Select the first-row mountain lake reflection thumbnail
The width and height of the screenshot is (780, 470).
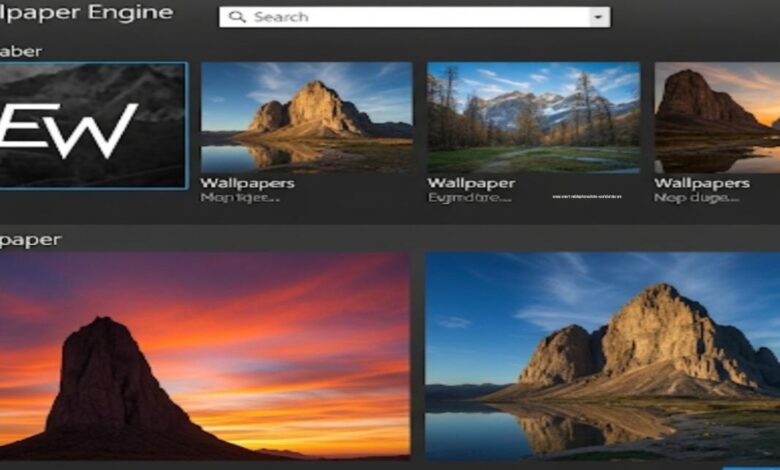[306, 117]
